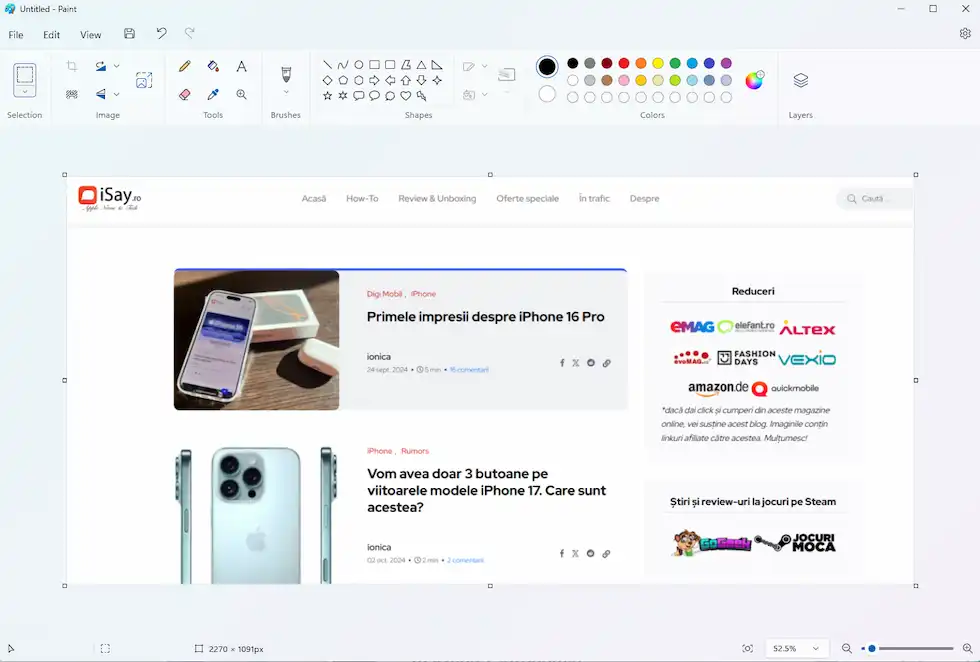
Task: Click the Rotate image icon
Action: click(x=101, y=66)
